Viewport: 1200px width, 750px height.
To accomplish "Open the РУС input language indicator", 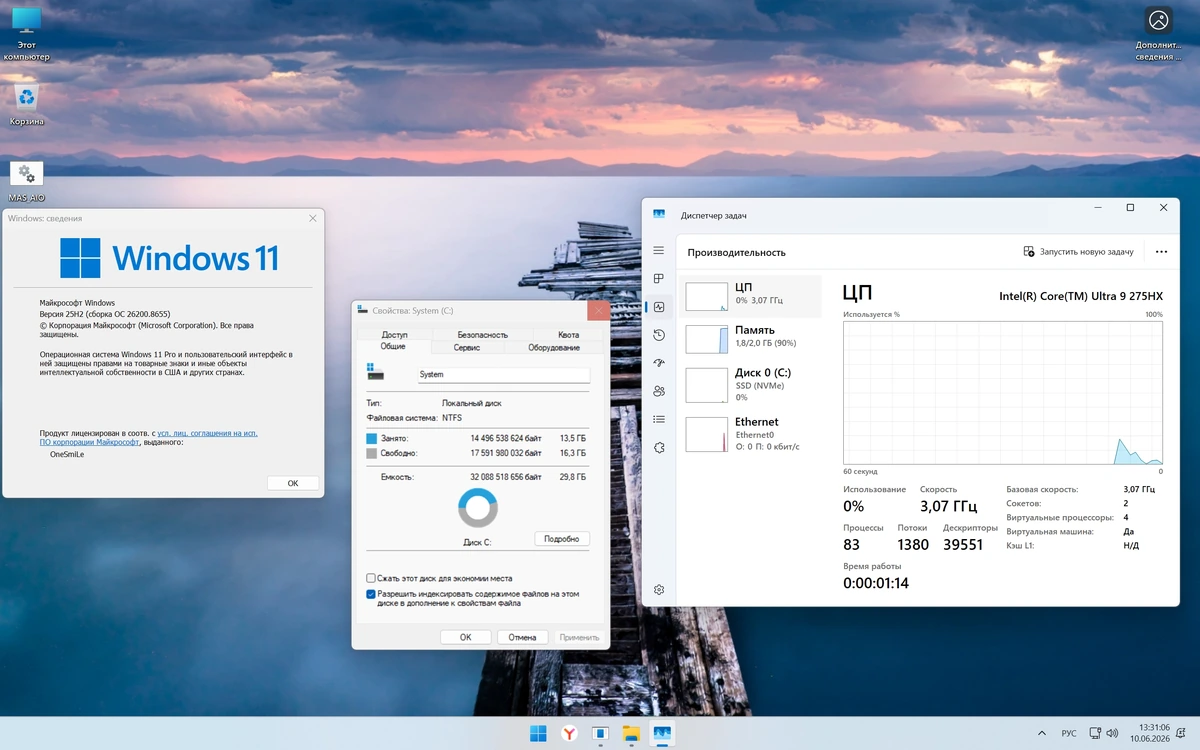I will click(x=1069, y=733).
